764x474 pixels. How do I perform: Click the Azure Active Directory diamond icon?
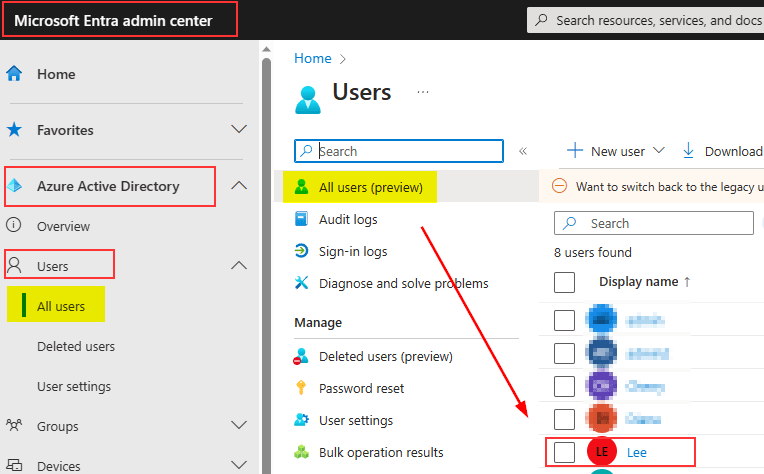(x=15, y=186)
